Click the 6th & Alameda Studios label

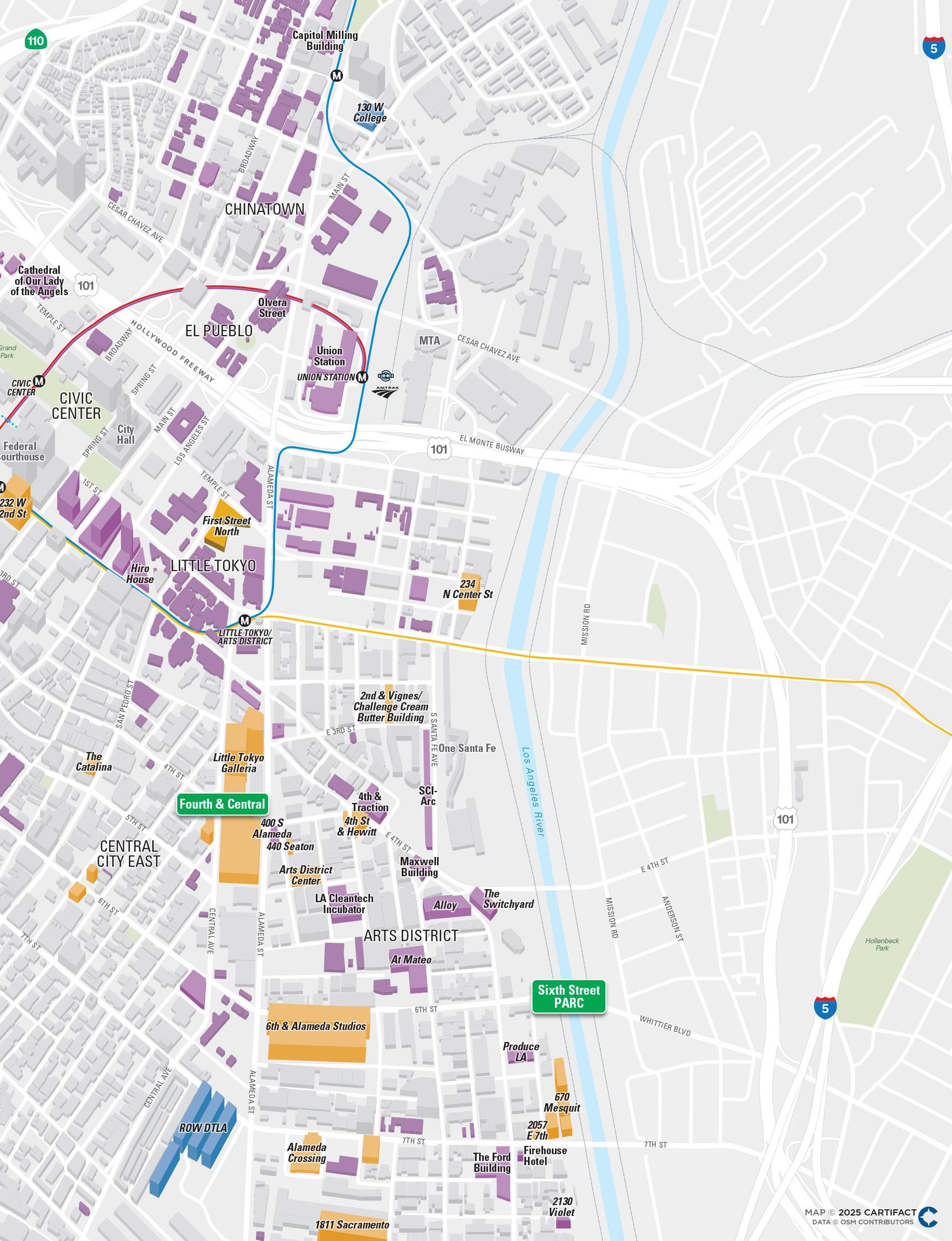tap(316, 1026)
